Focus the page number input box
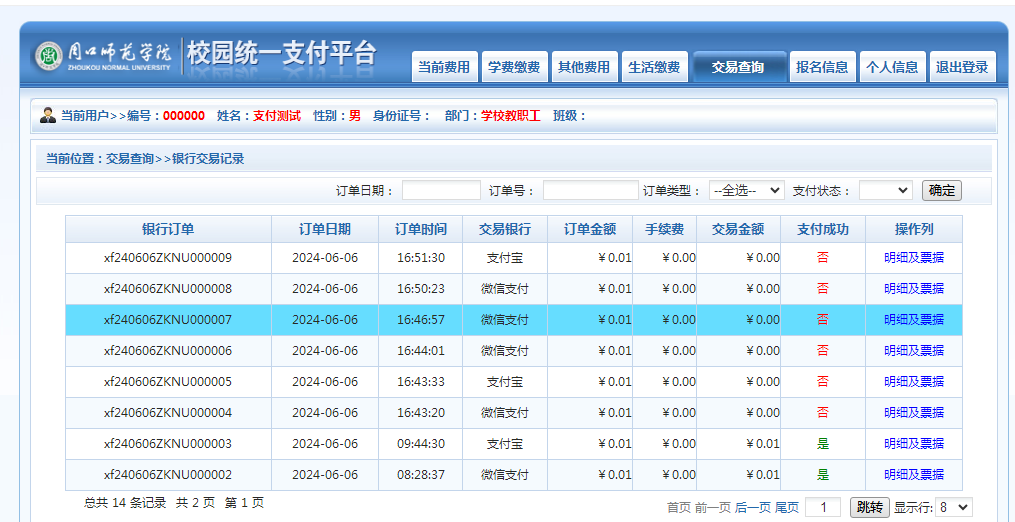The image size is (1015, 522). [823, 507]
